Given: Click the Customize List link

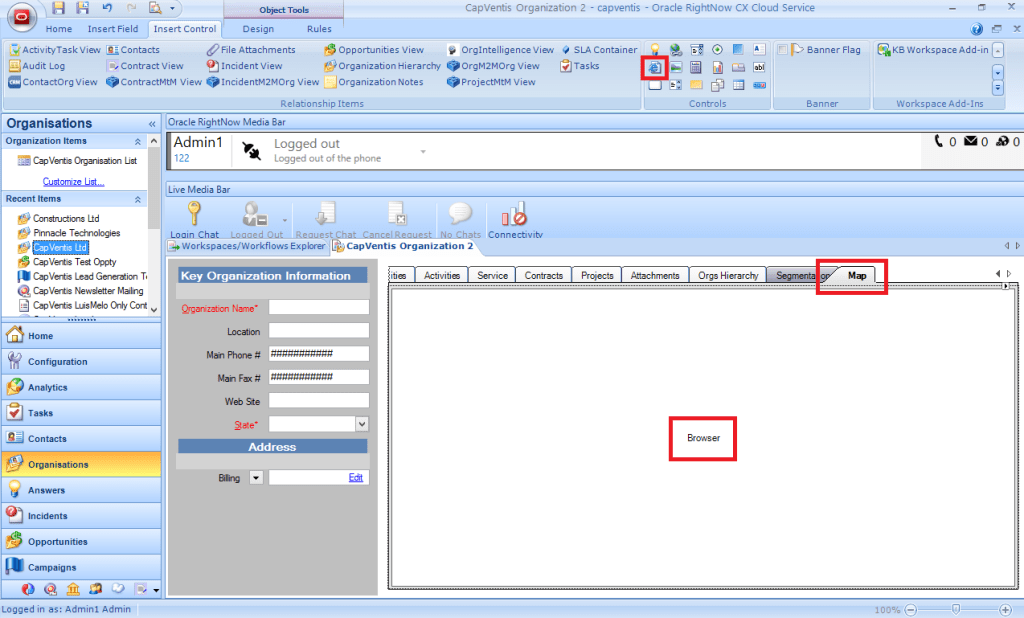Looking at the screenshot, I should click(73, 182).
